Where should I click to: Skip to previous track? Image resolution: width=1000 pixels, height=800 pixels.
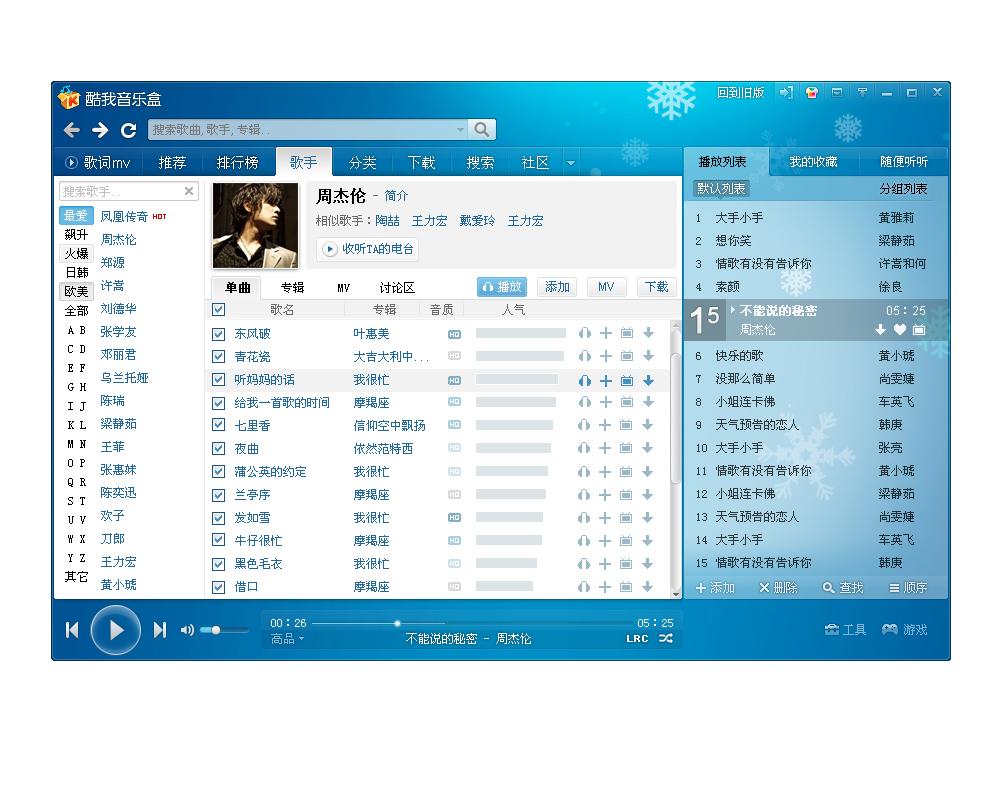pos(72,630)
